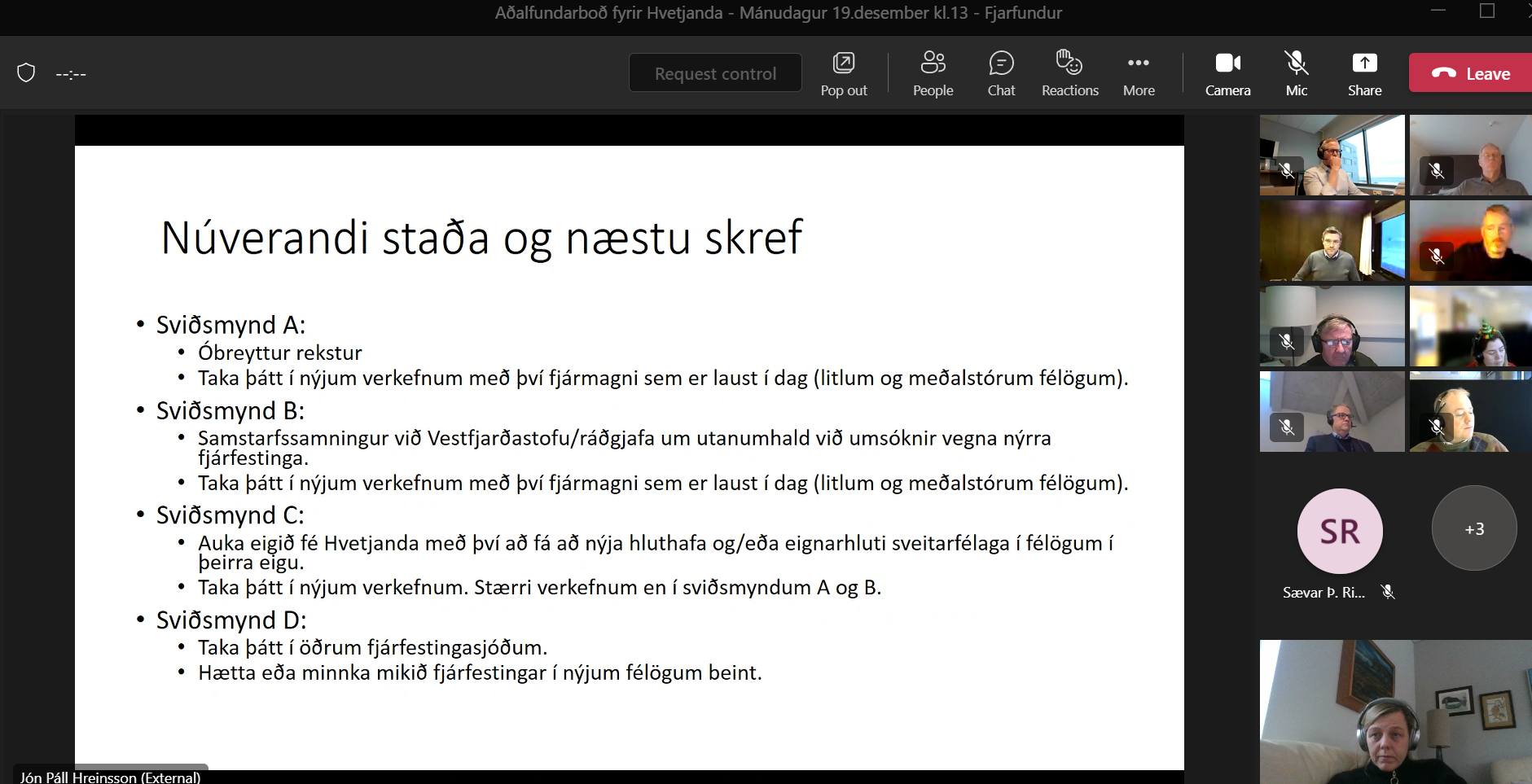Select the SR avatar of Sævar
Screen dimensions: 1532x784
coord(1339,531)
